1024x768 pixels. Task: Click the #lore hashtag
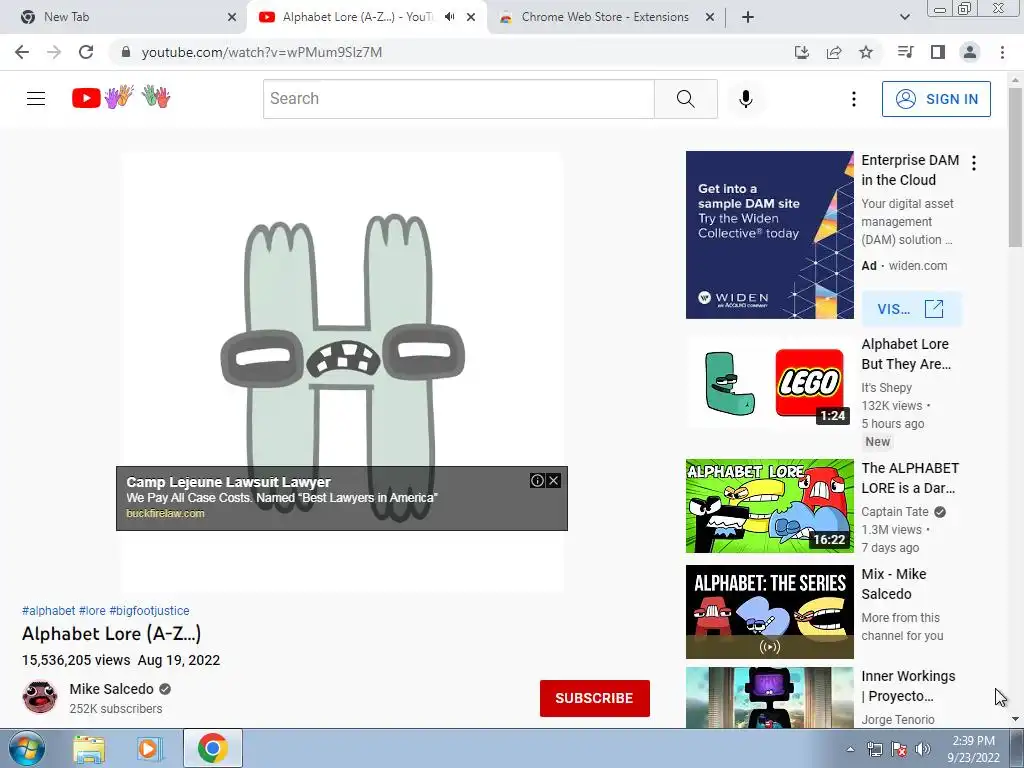(x=92, y=611)
